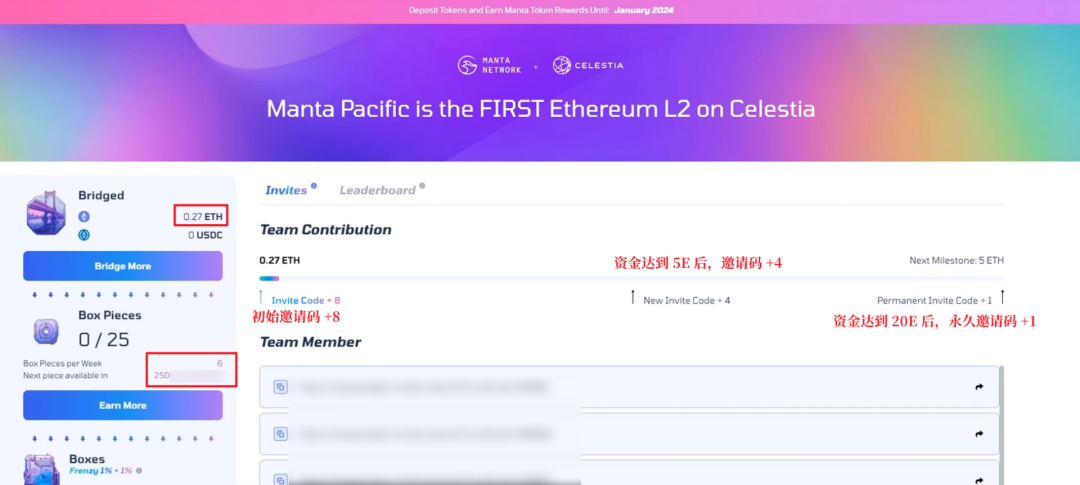Image resolution: width=1080 pixels, height=485 pixels.
Task: Click the Boxes treasure chest icon
Action: (x=41, y=470)
